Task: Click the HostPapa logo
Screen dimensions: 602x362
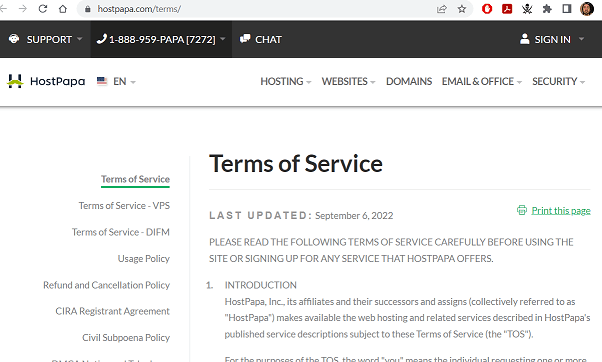Action: click(46, 81)
